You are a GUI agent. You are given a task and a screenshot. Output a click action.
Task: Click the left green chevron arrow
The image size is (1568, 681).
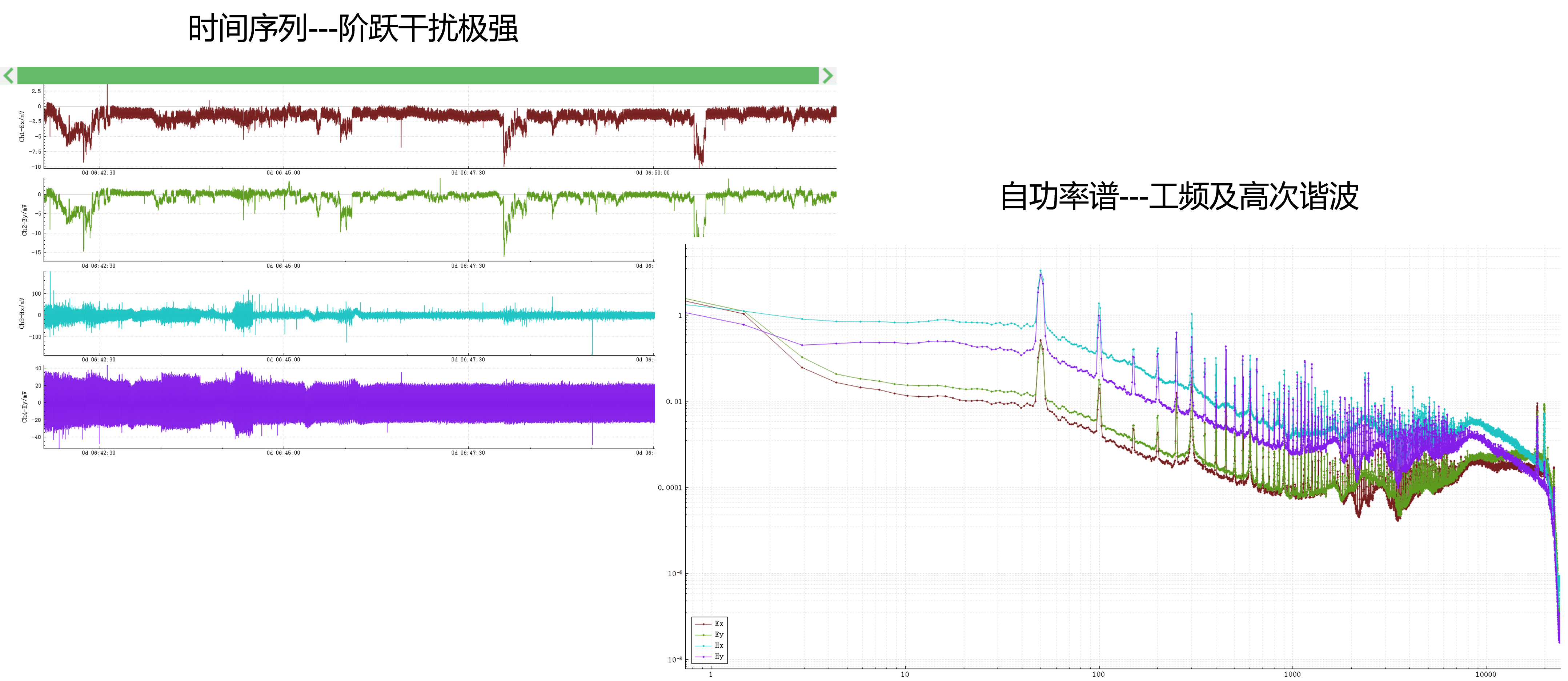[x=8, y=76]
